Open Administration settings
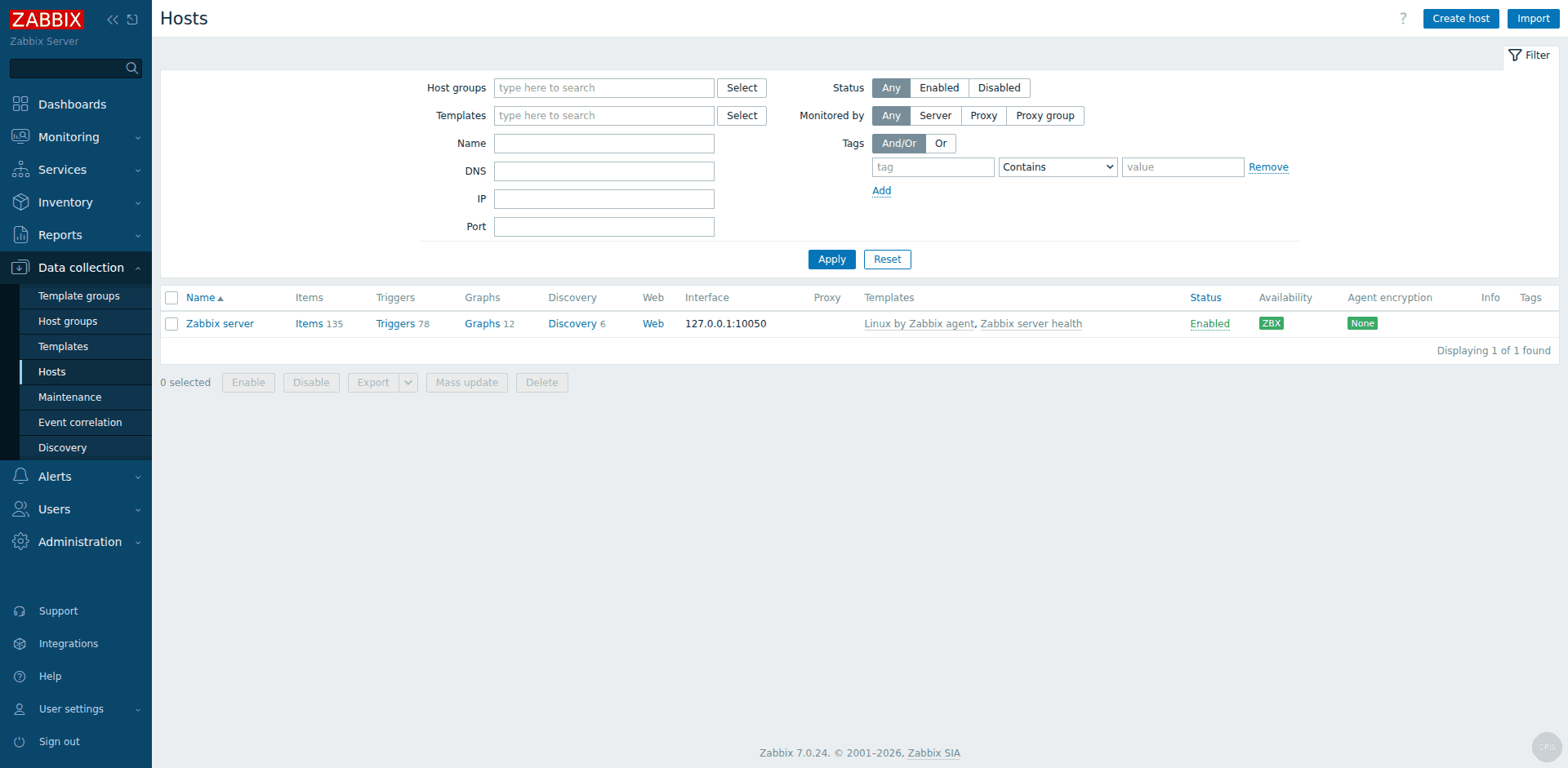Image resolution: width=1568 pixels, height=768 pixels. (79, 541)
